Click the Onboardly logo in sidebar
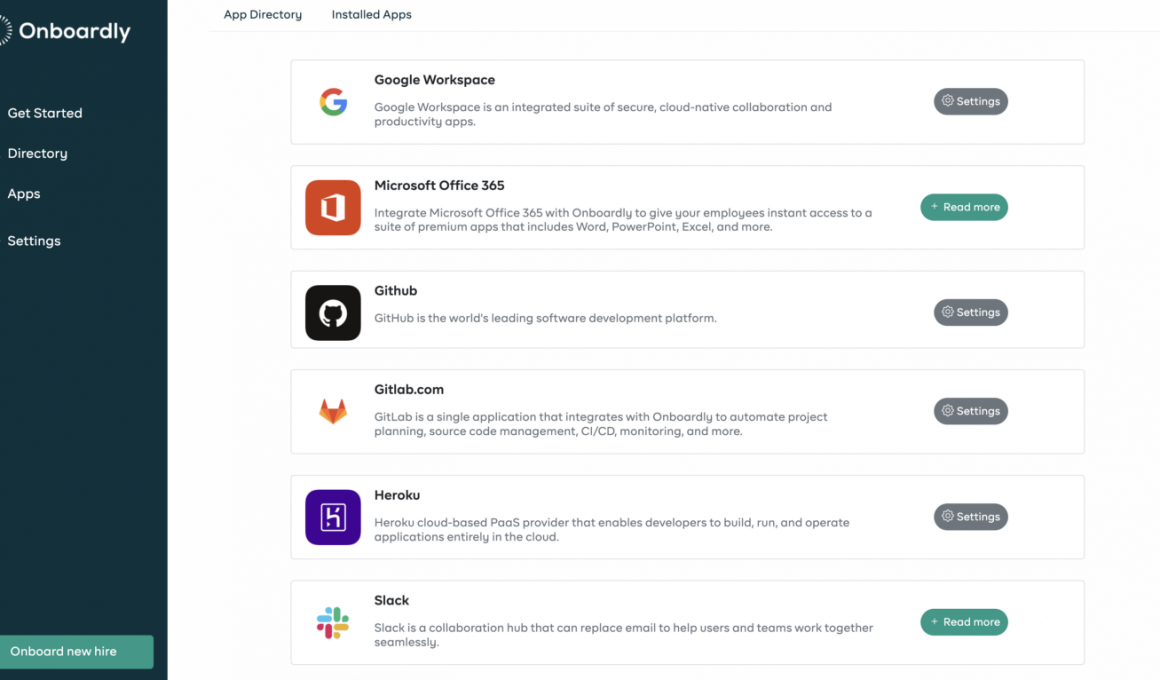Viewport: 1160px width, 680px height. [65, 31]
